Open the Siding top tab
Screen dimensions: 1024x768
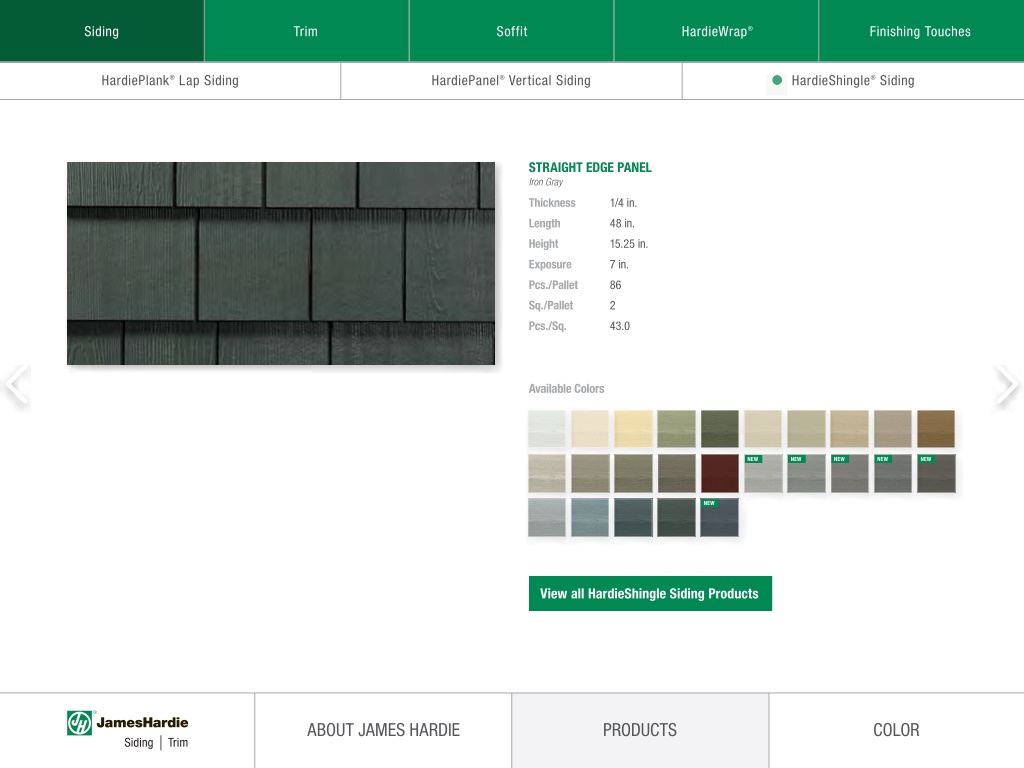(x=102, y=31)
